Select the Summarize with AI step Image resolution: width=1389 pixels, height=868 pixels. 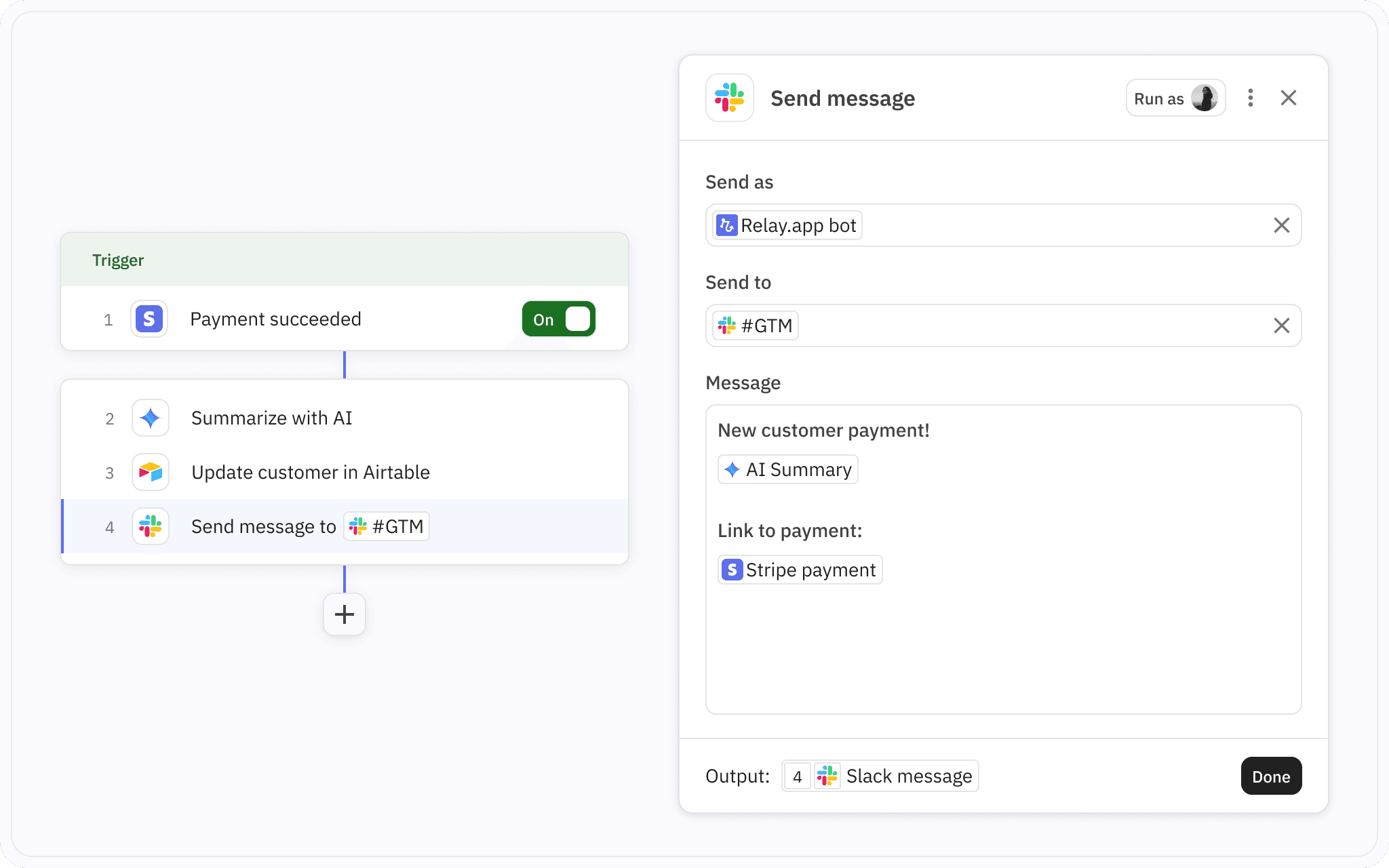[x=271, y=418]
